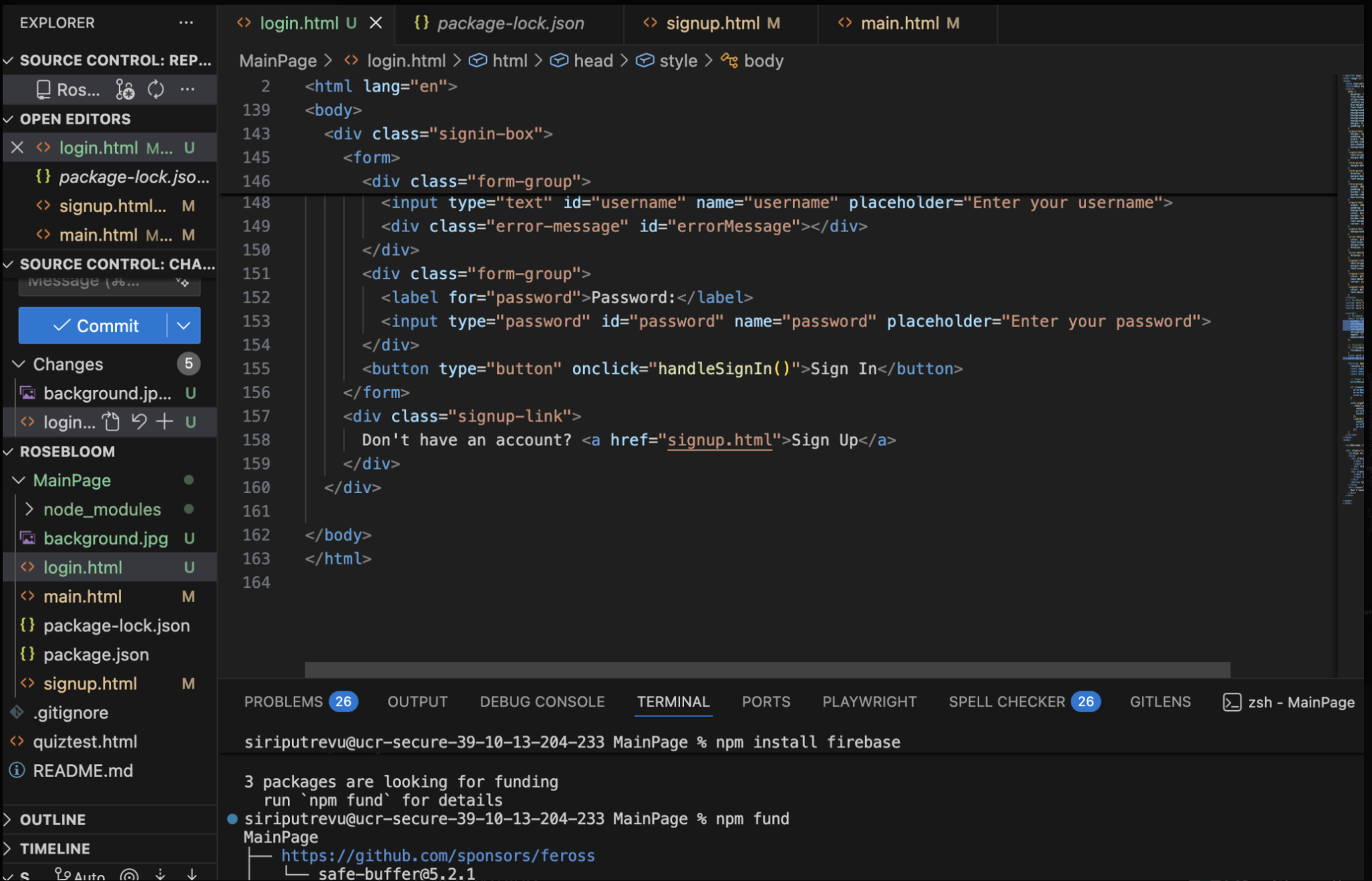Open the Explorer more actions ellipsis

pyautogui.click(x=186, y=23)
